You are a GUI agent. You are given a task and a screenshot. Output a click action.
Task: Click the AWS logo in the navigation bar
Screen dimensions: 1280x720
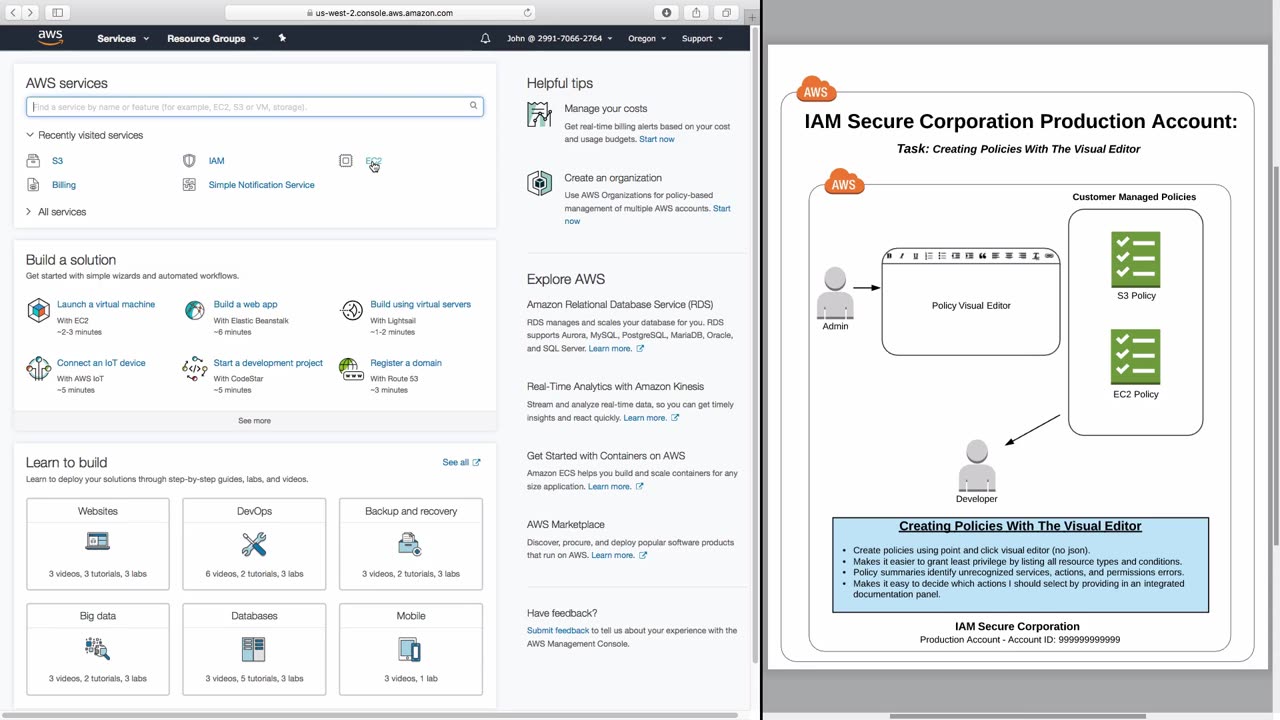[x=50, y=38]
